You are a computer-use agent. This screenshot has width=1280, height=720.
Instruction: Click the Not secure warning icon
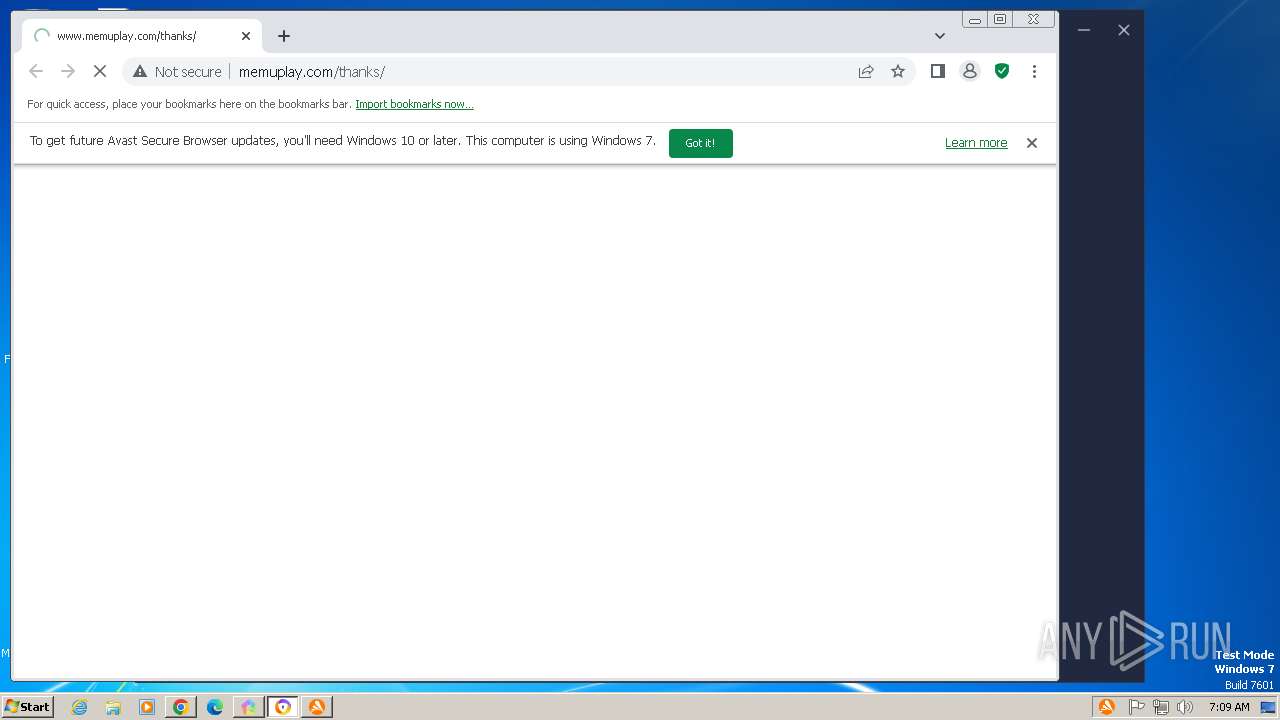[140, 71]
